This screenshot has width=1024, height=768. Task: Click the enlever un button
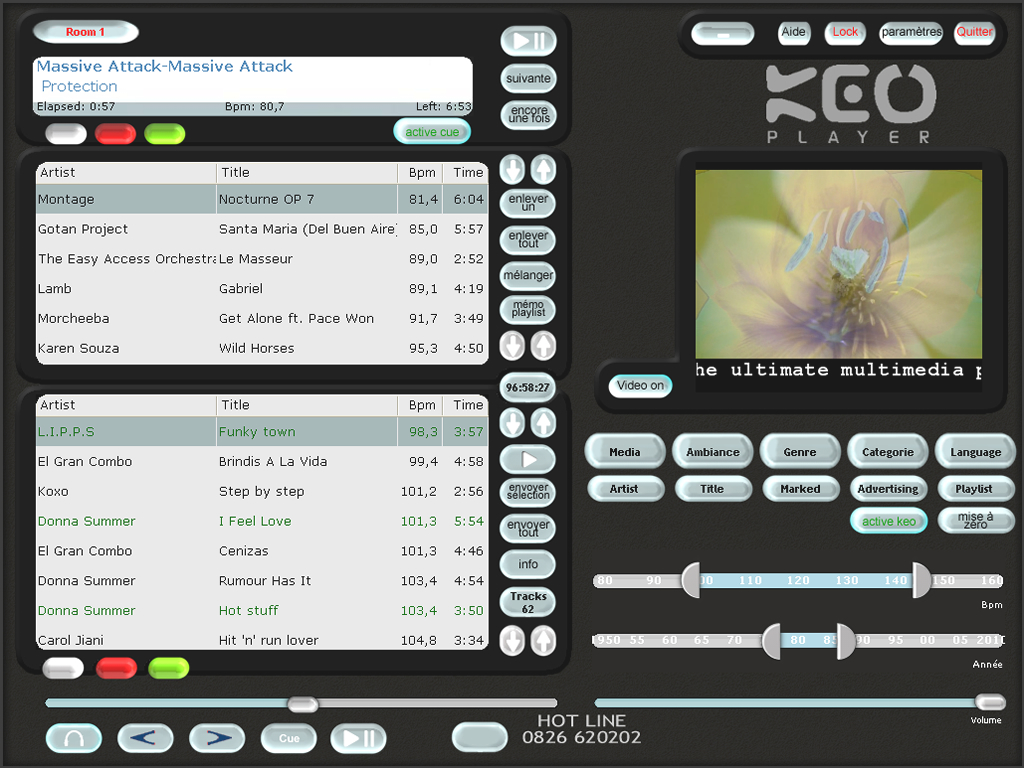coord(528,203)
